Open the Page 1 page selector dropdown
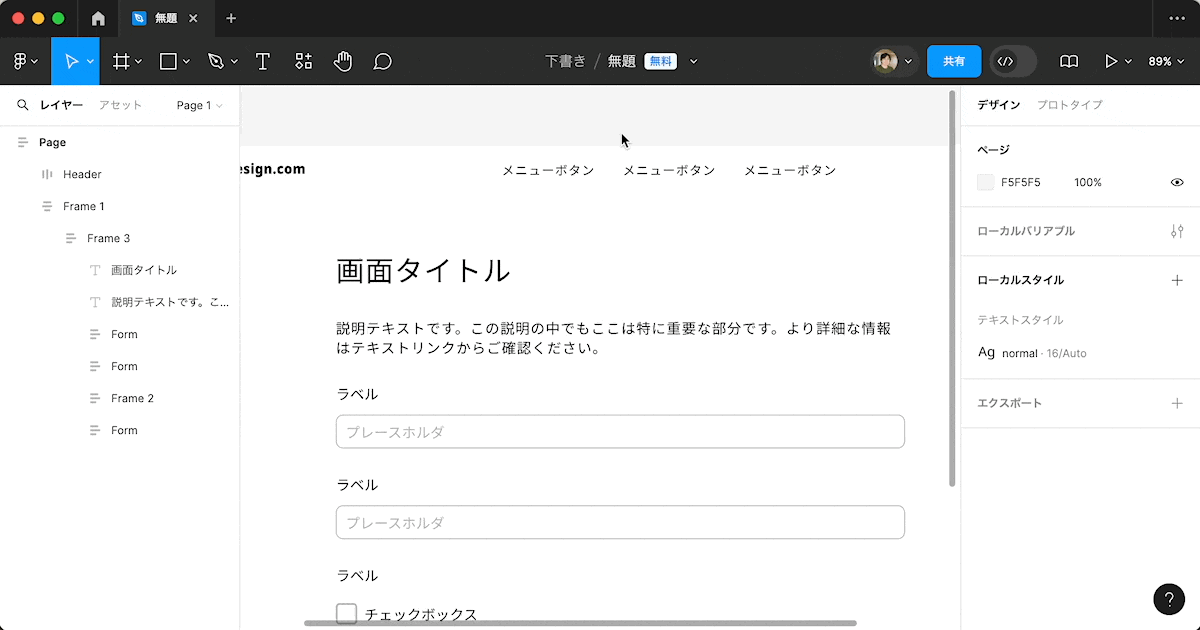The height and width of the screenshot is (630, 1200). click(x=198, y=104)
